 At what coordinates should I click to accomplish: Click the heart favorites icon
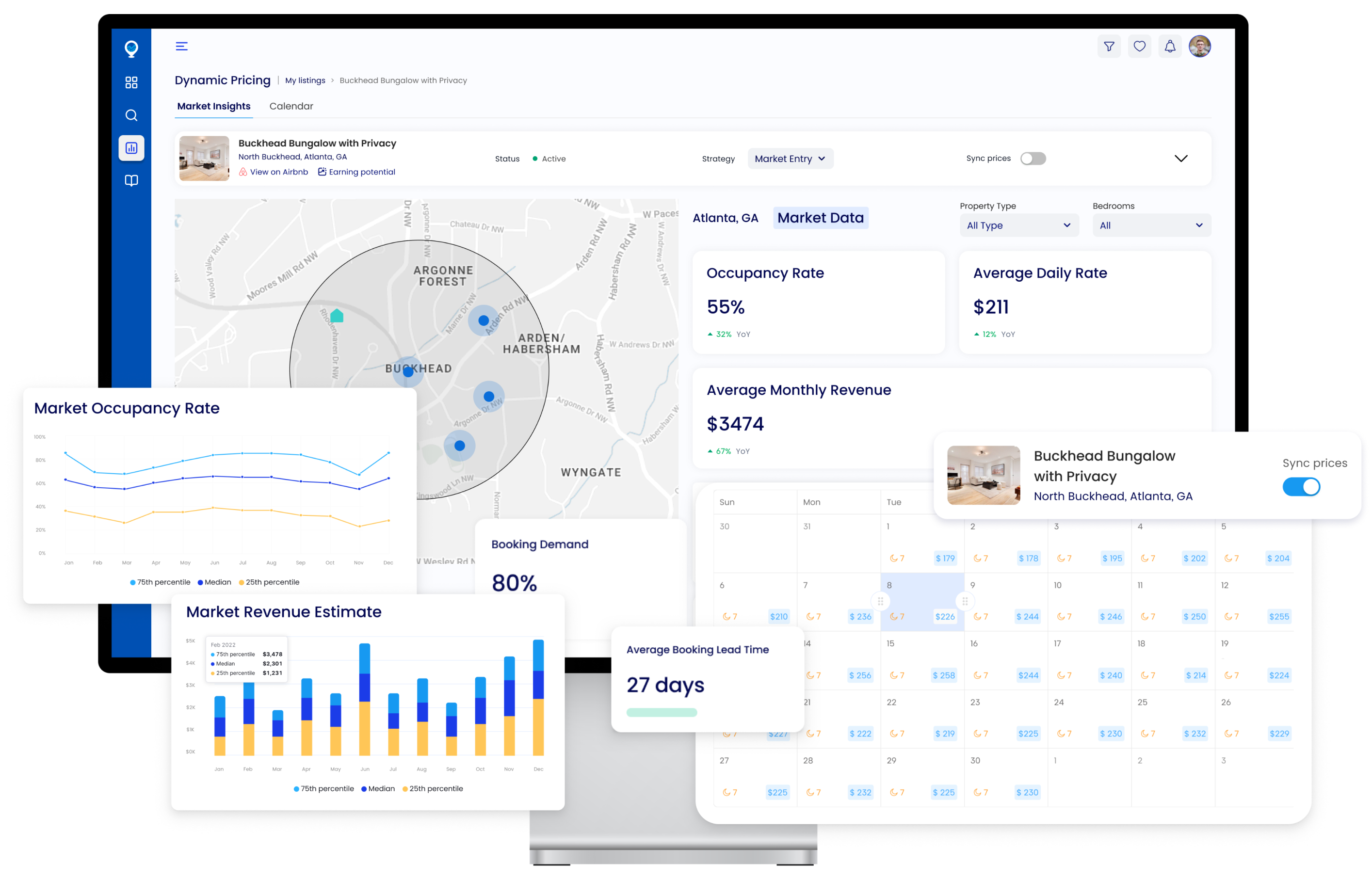1139,46
